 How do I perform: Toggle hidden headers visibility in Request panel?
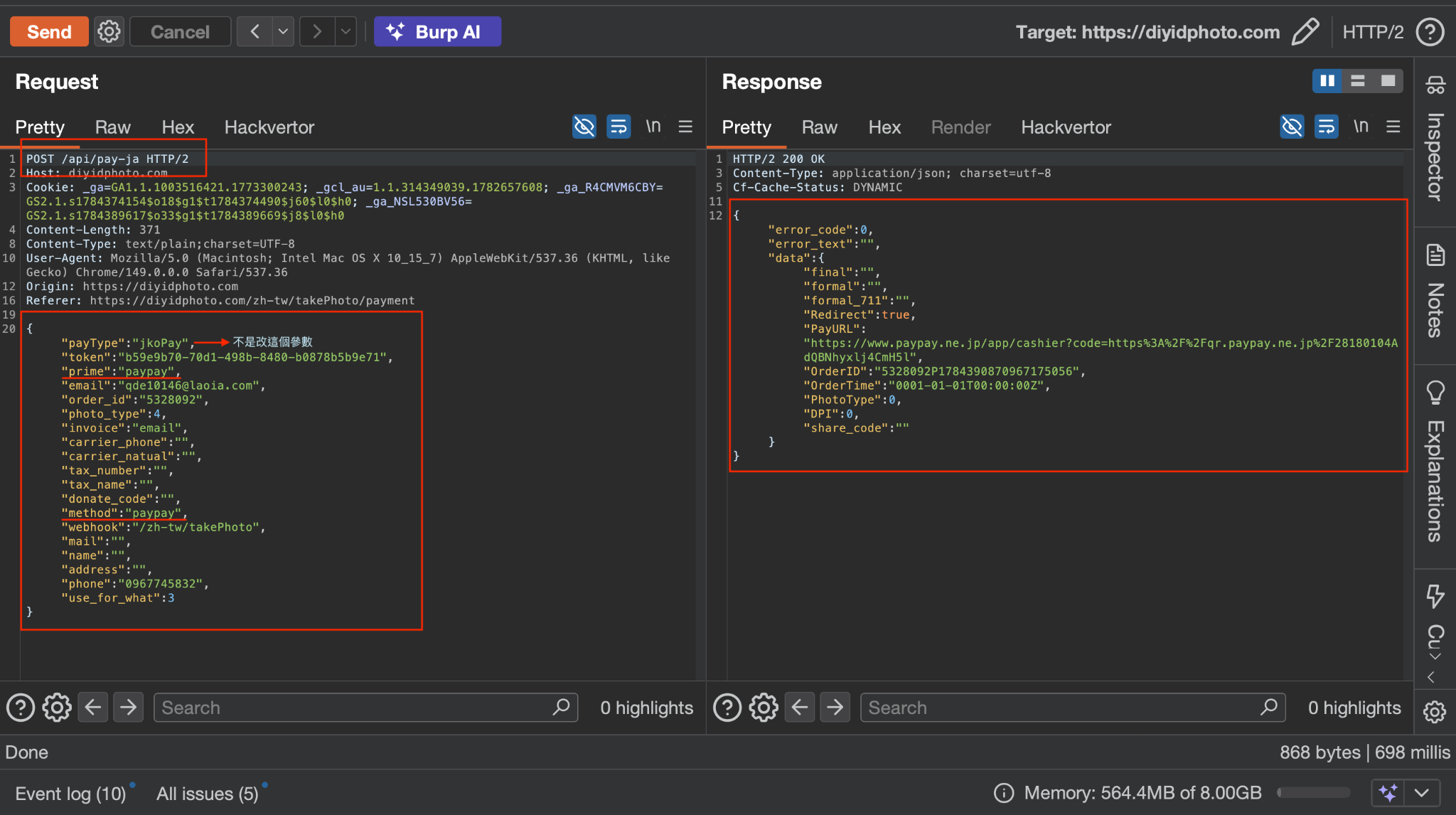(584, 127)
